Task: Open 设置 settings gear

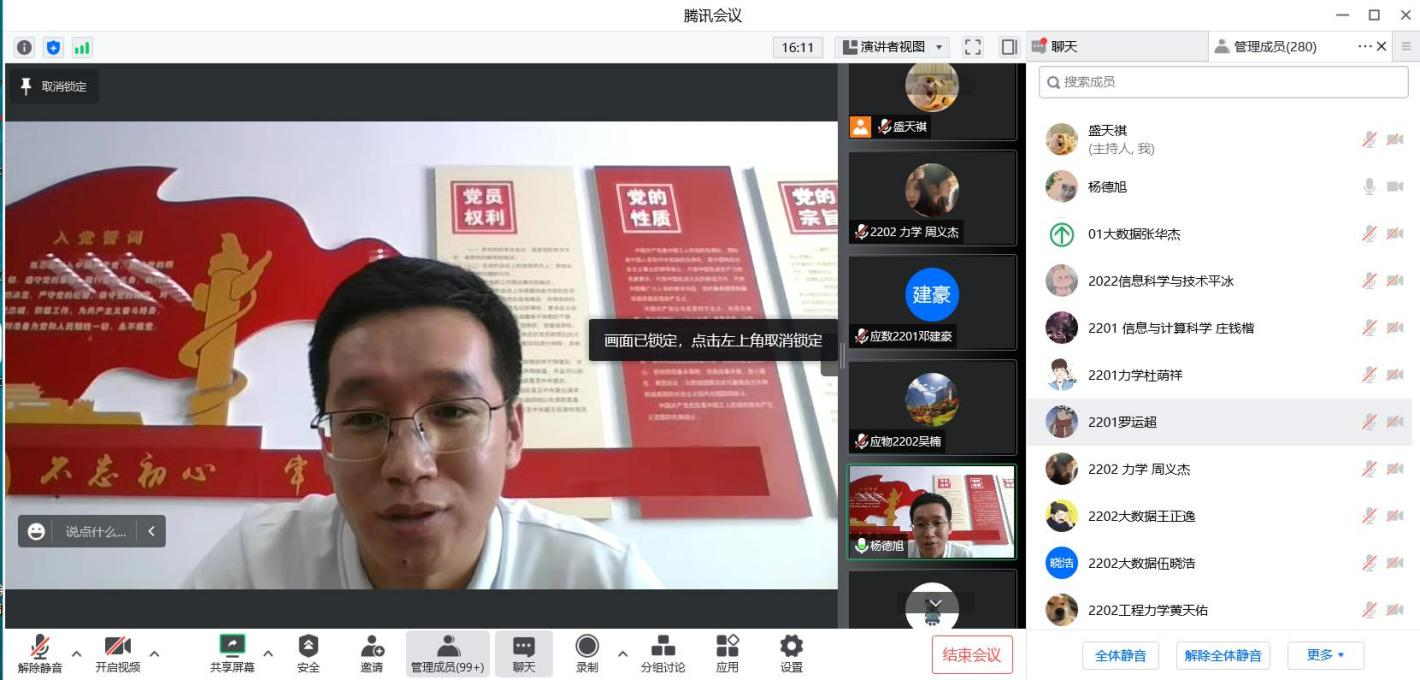Action: (x=791, y=647)
